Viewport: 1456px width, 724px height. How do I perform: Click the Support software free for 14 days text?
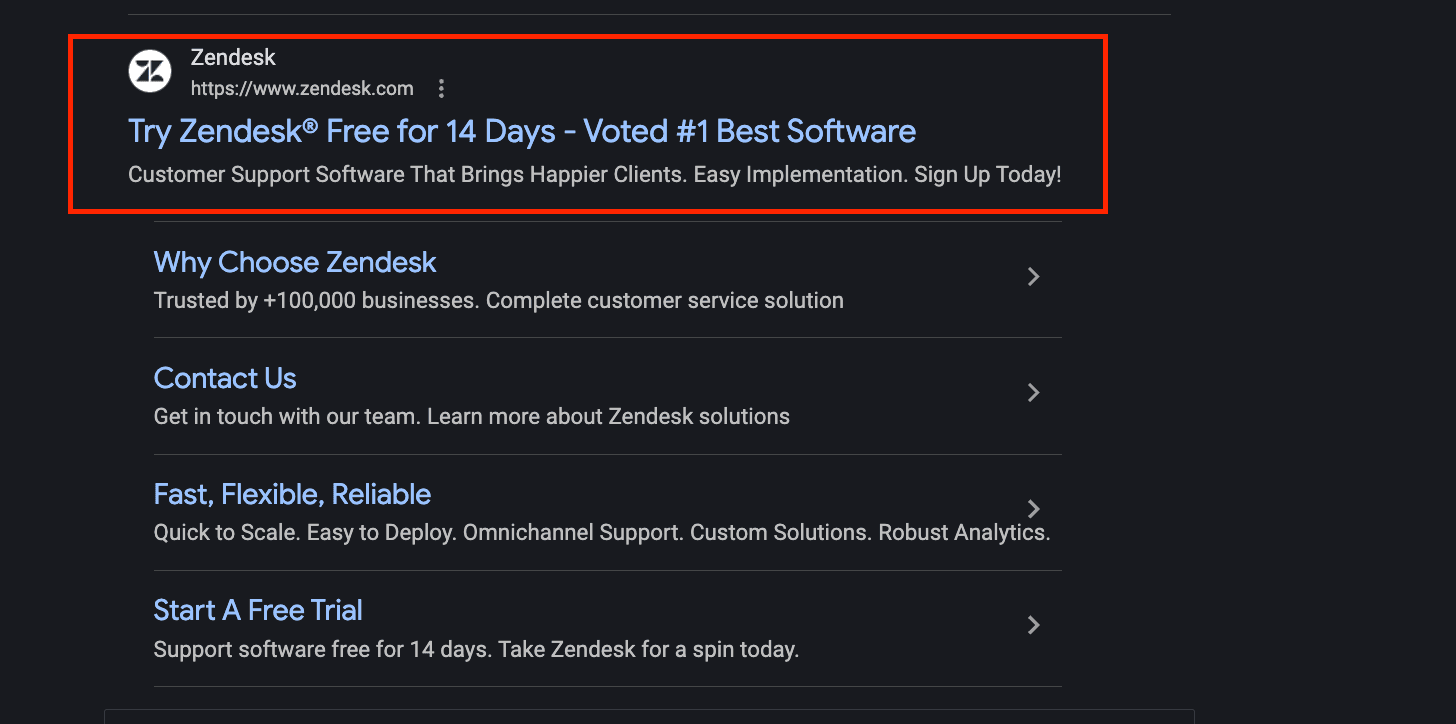pos(475,648)
